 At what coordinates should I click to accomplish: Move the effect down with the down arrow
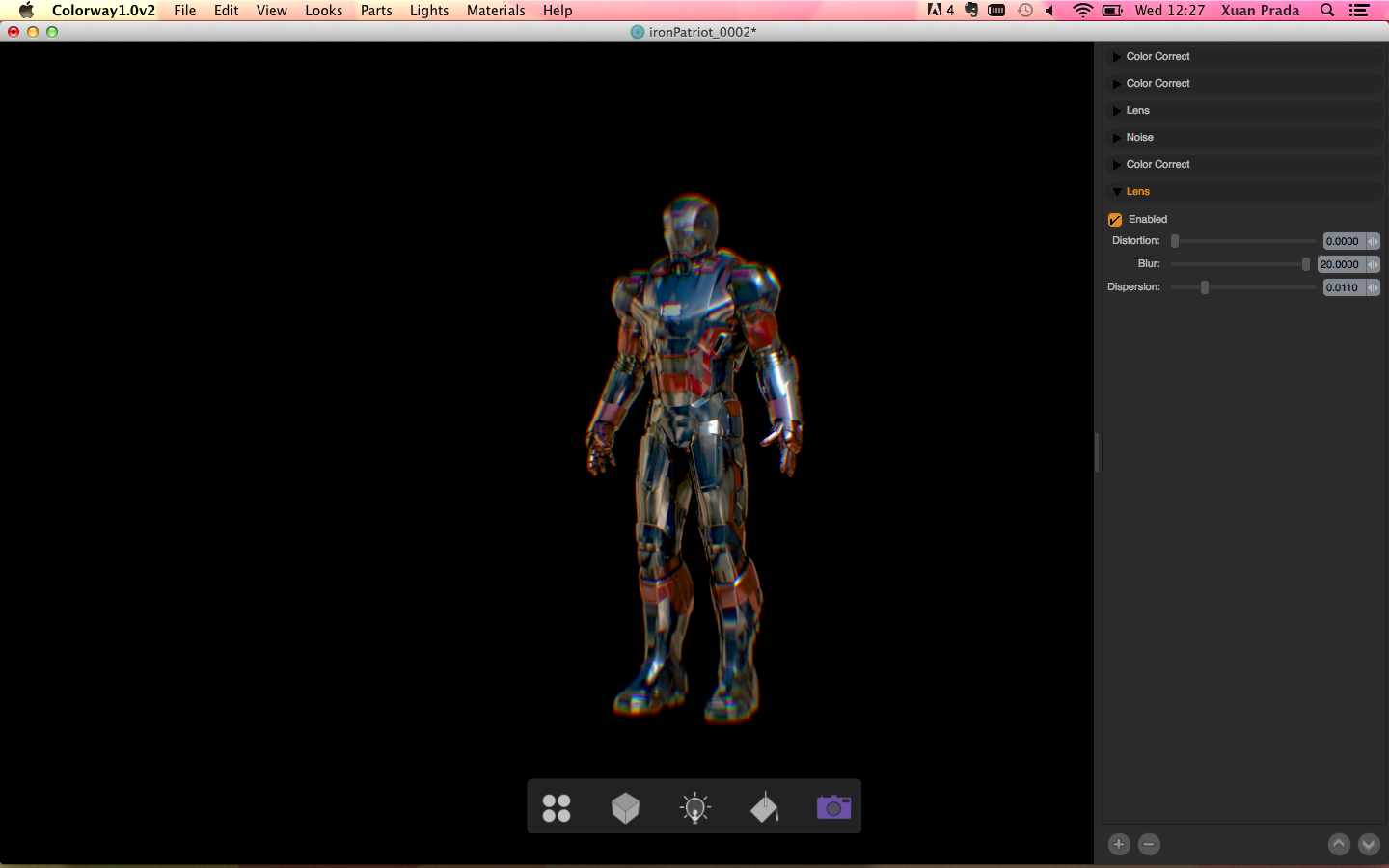1369,844
